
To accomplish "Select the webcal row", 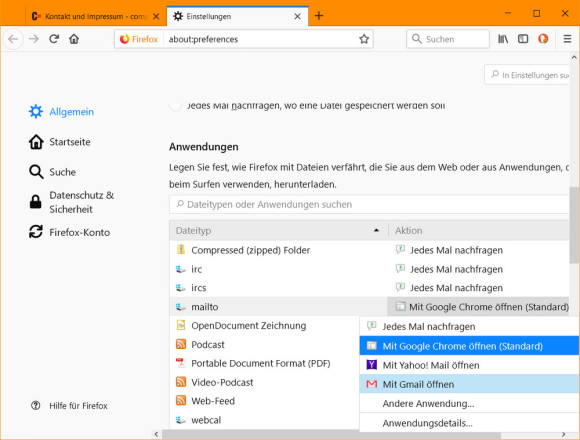I will [264, 420].
